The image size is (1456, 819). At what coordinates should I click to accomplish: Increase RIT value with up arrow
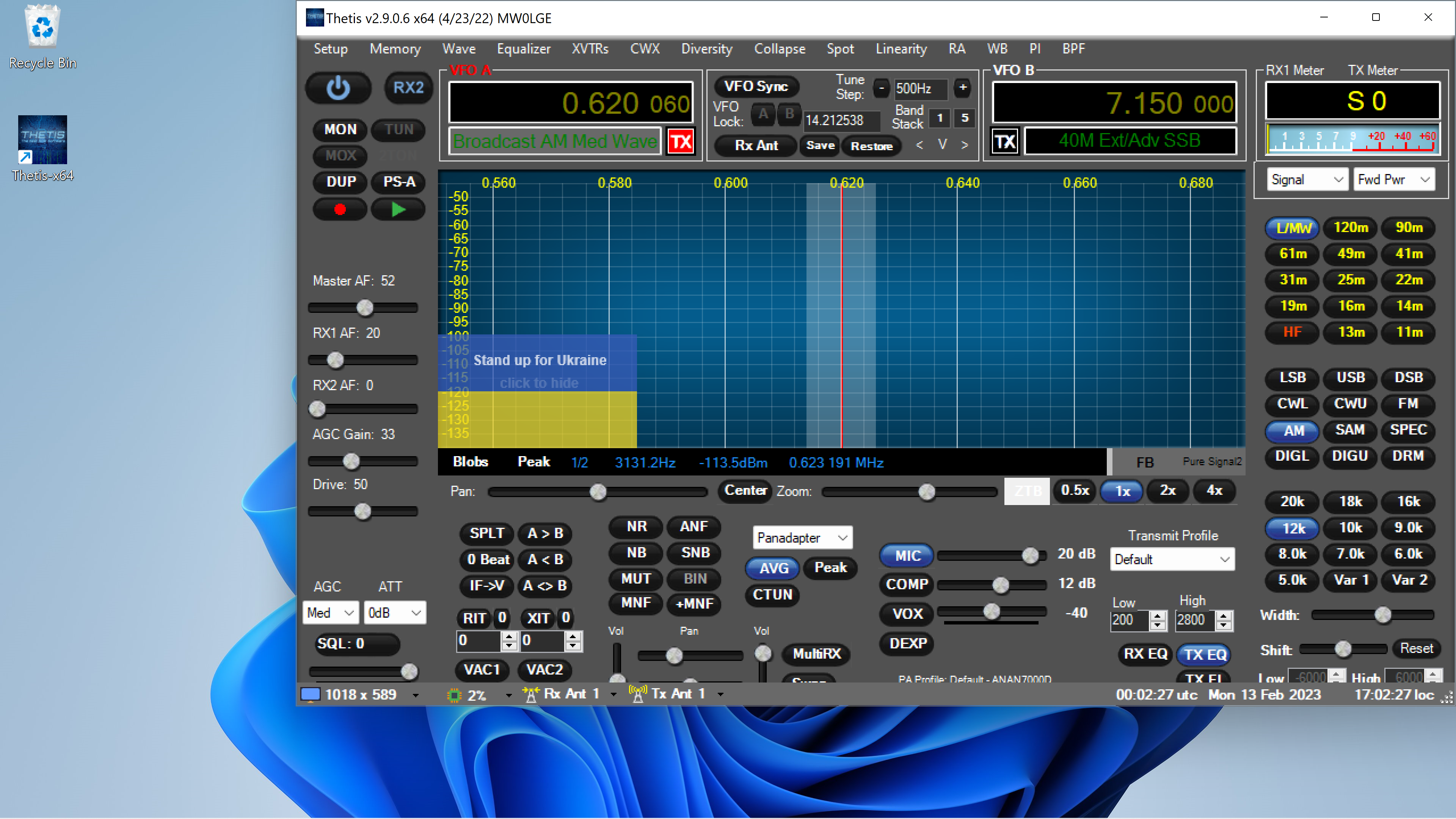509,636
